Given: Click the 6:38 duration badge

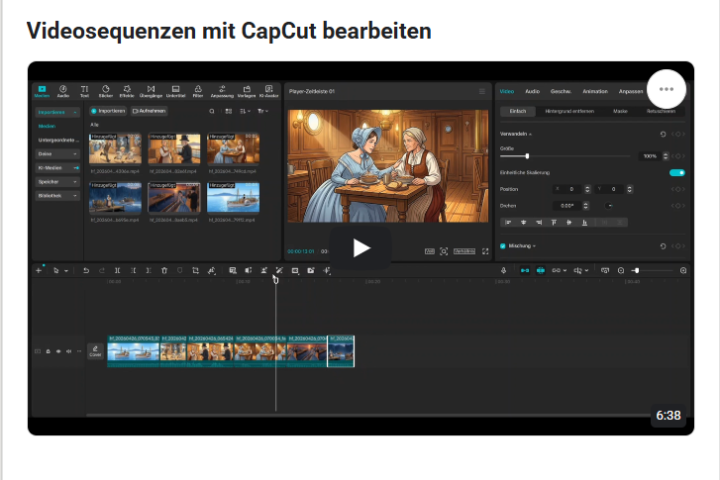Looking at the screenshot, I should (668, 416).
